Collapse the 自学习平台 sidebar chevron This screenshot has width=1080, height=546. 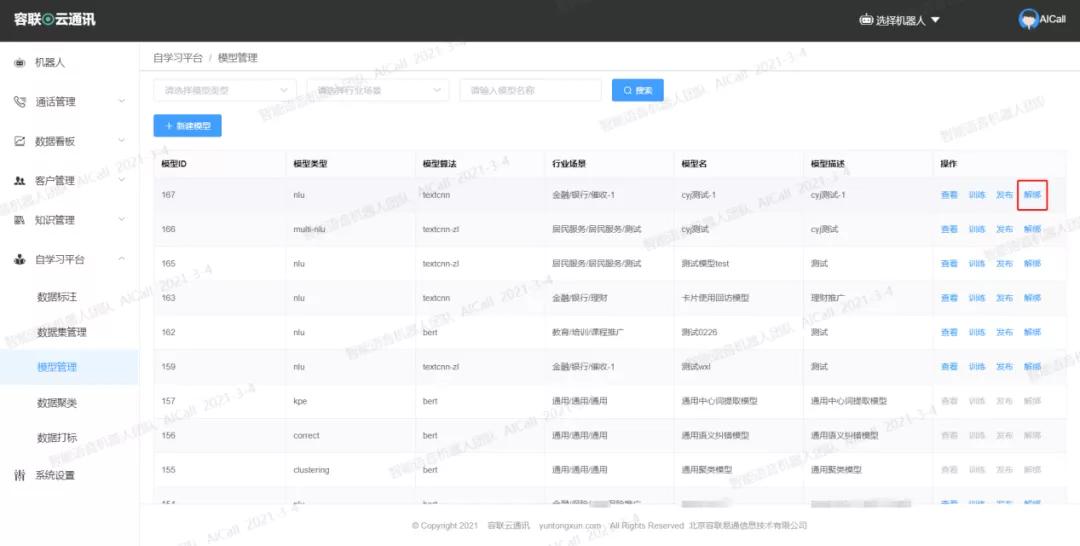121,260
